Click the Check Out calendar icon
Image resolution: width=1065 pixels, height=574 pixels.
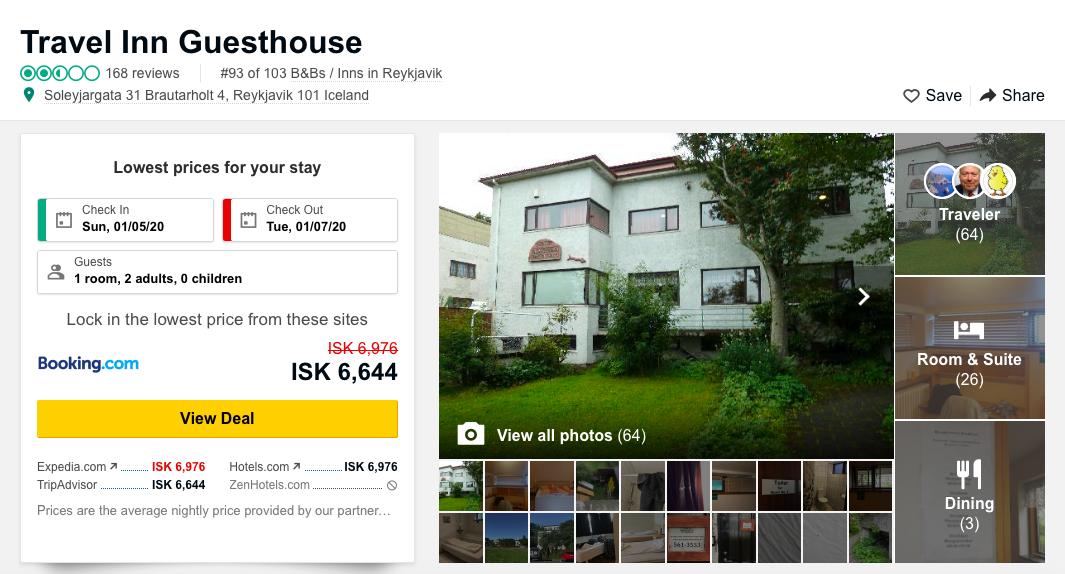pos(249,219)
